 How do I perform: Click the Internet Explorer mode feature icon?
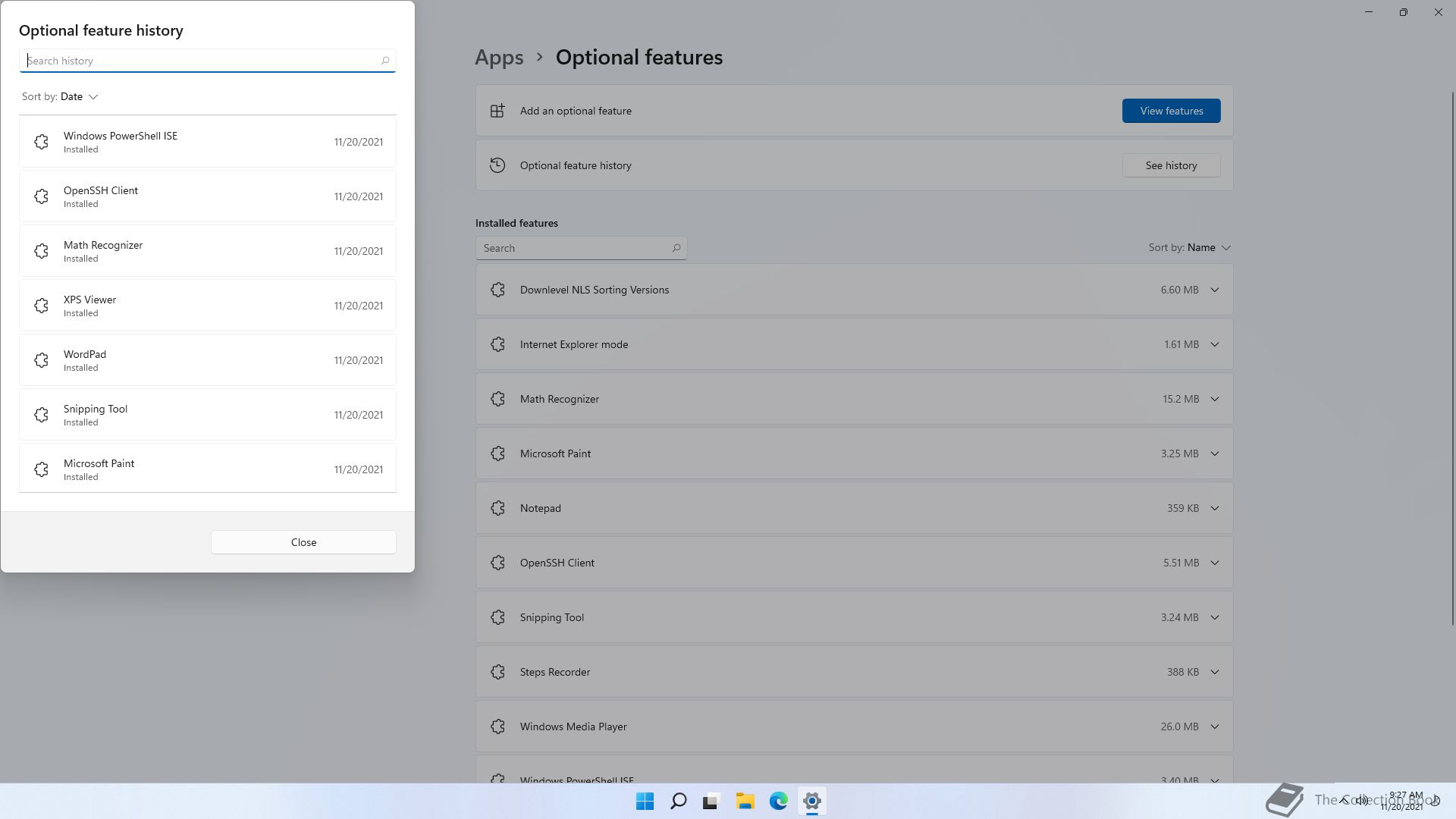[x=497, y=344]
